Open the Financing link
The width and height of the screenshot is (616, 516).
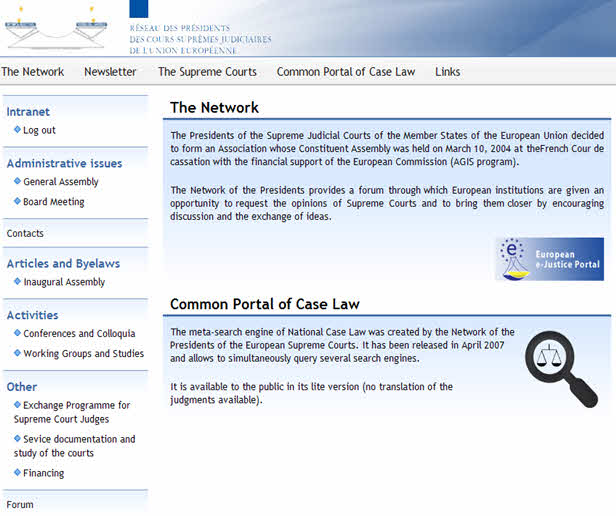[43, 473]
